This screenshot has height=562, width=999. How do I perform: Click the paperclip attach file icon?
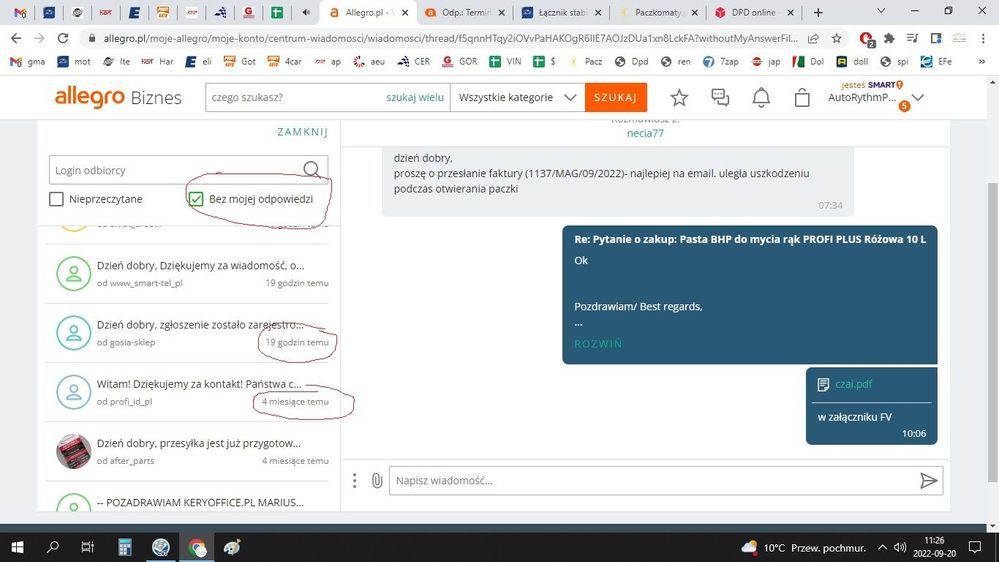[377, 480]
